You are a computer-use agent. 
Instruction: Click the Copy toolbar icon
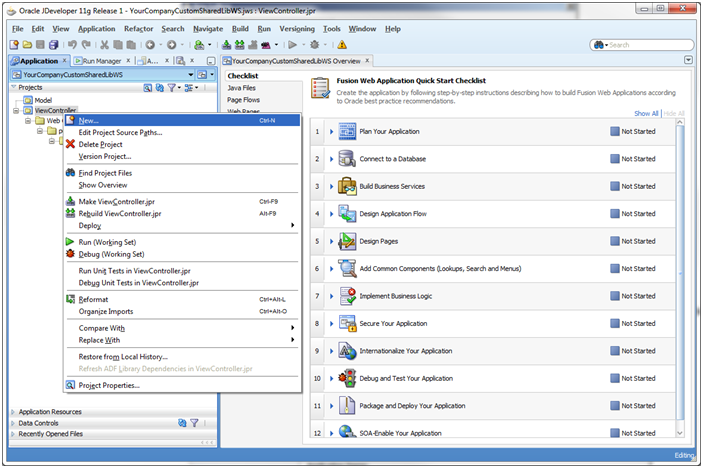[x=118, y=45]
